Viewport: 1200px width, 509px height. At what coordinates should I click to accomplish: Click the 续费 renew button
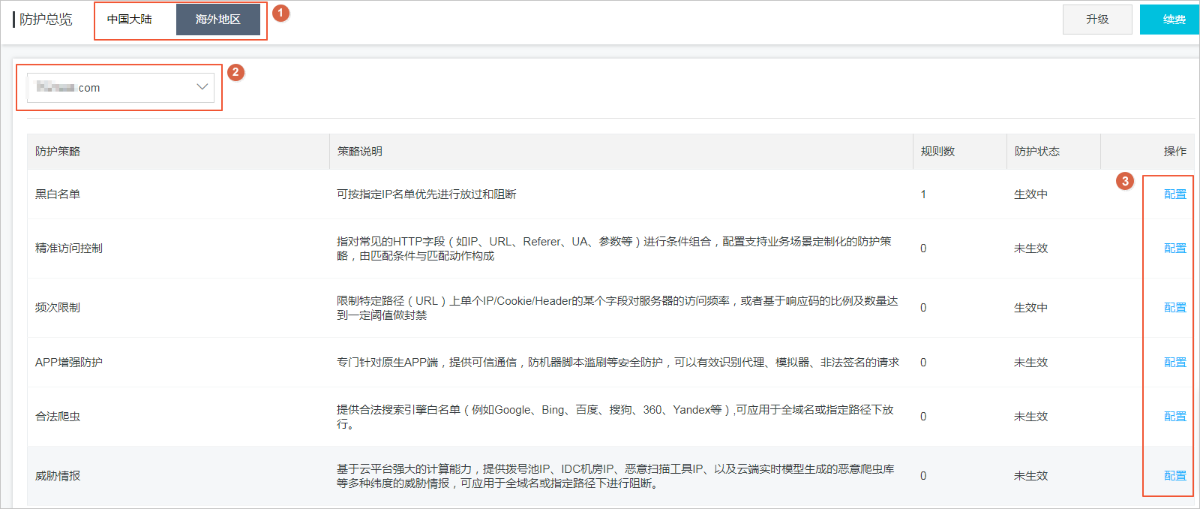click(x=1170, y=19)
